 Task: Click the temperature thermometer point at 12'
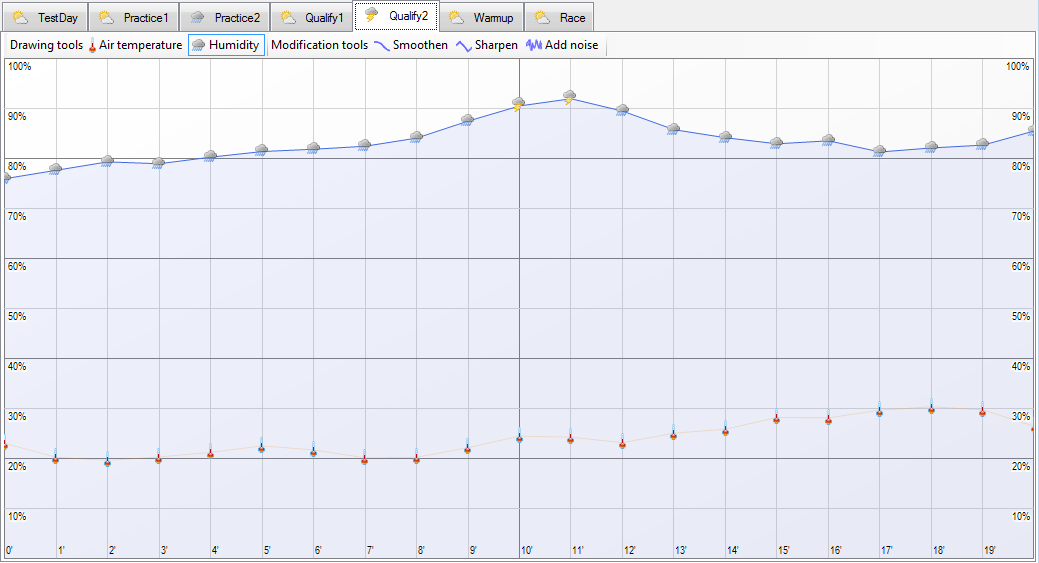[622, 441]
